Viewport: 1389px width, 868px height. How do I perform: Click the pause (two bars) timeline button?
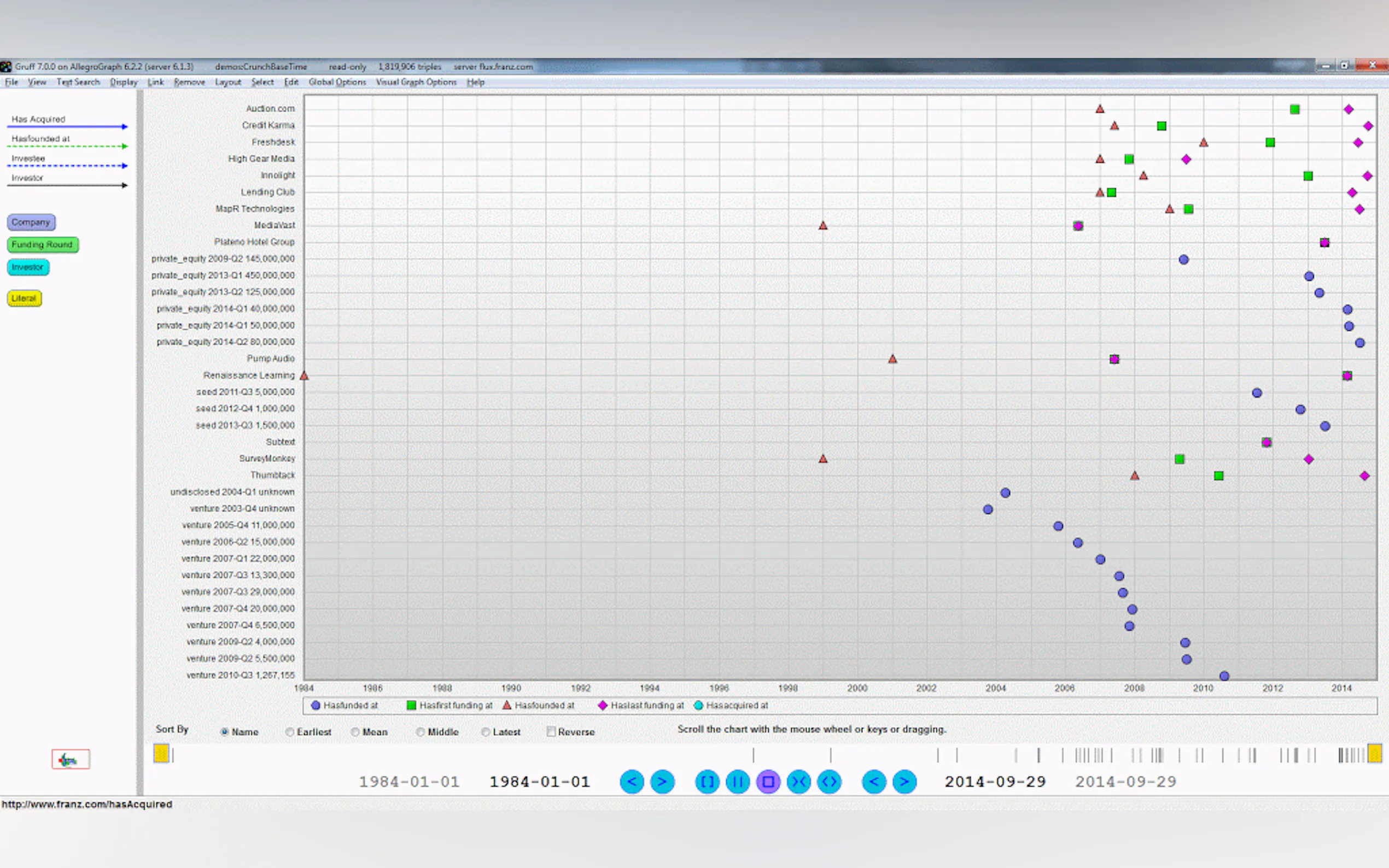738,781
